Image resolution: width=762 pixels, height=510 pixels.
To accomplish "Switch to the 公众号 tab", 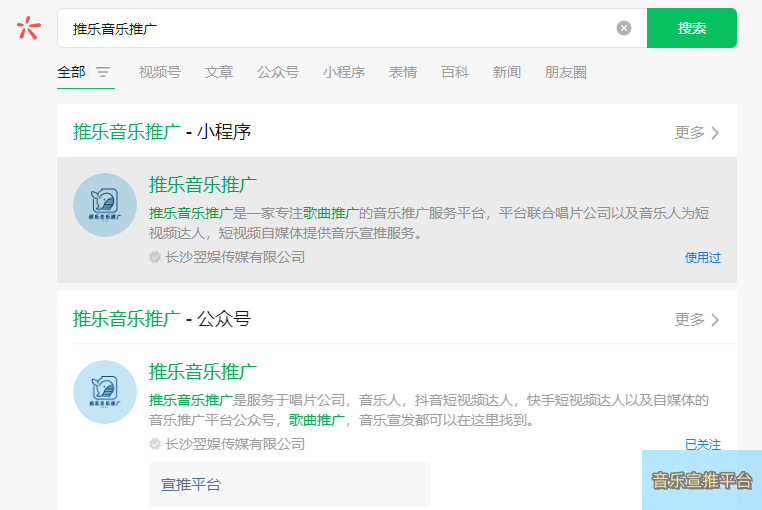I will (278, 72).
